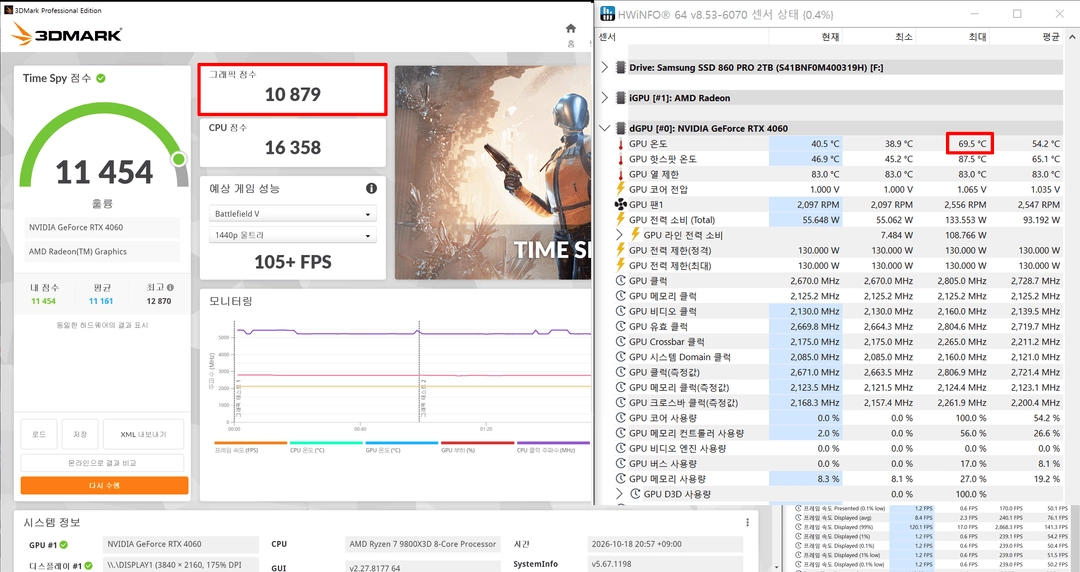
Task: Click green check next to Time Spy 점수
Action: pos(101,79)
